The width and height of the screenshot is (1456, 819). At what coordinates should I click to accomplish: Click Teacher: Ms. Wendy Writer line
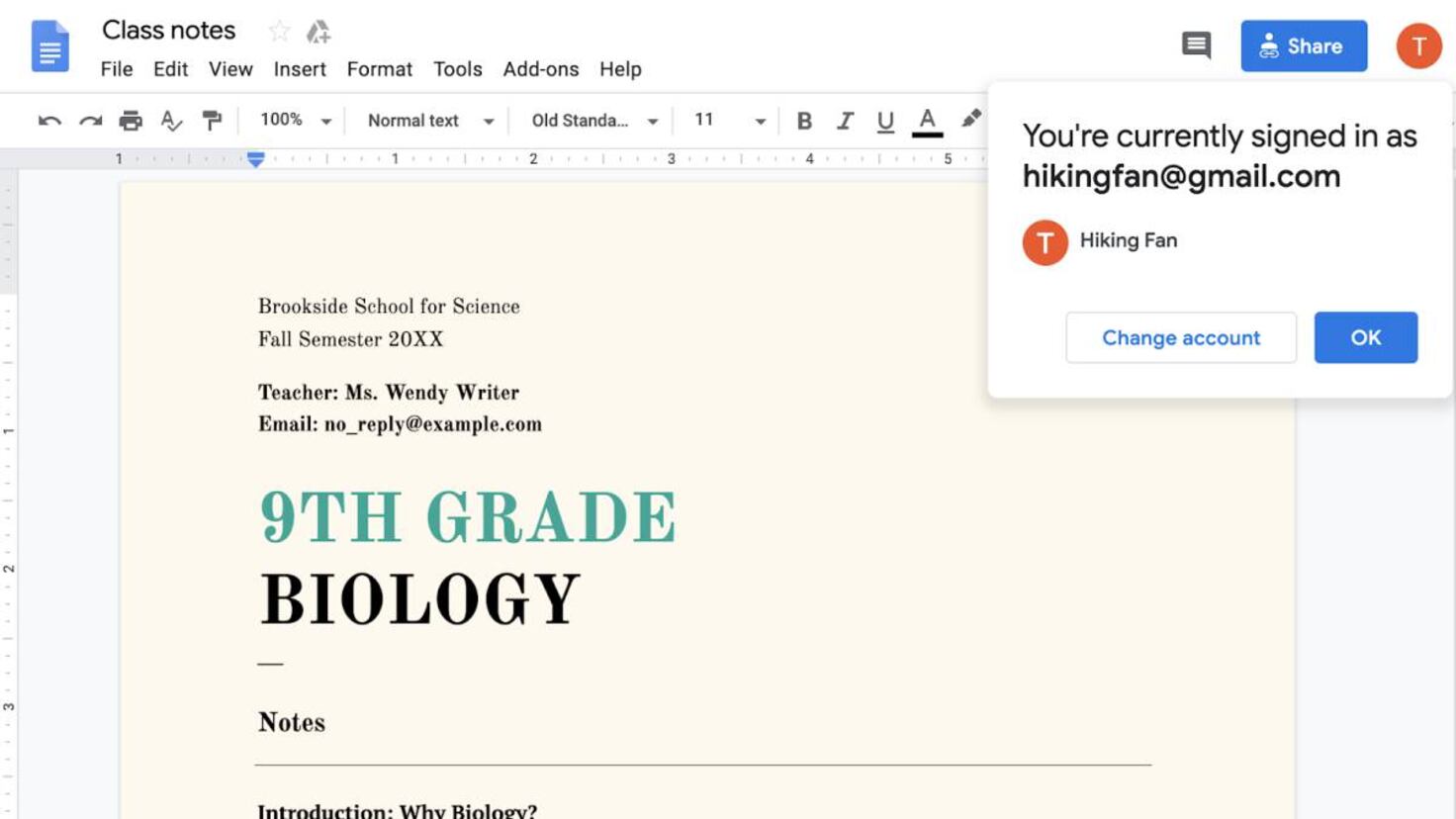[x=389, y=393]
